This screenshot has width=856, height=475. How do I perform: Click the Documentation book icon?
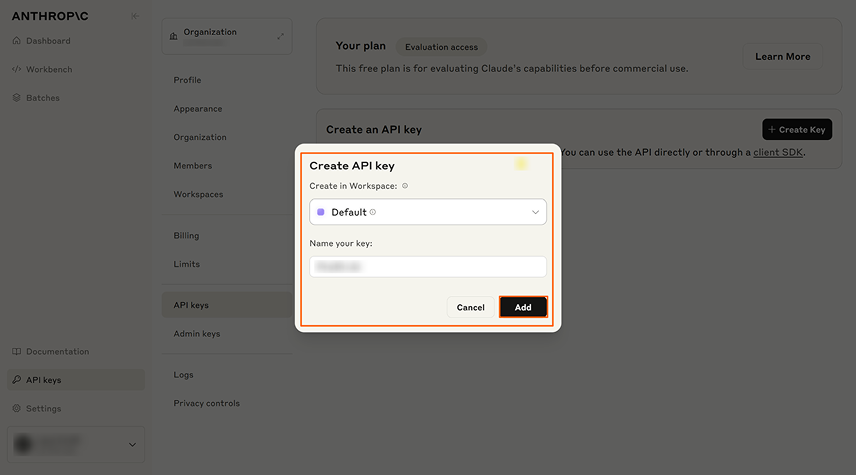point(16,352)
